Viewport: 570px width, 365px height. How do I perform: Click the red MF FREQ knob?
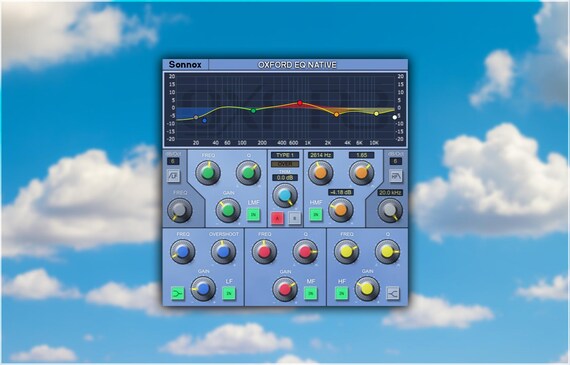264,252
